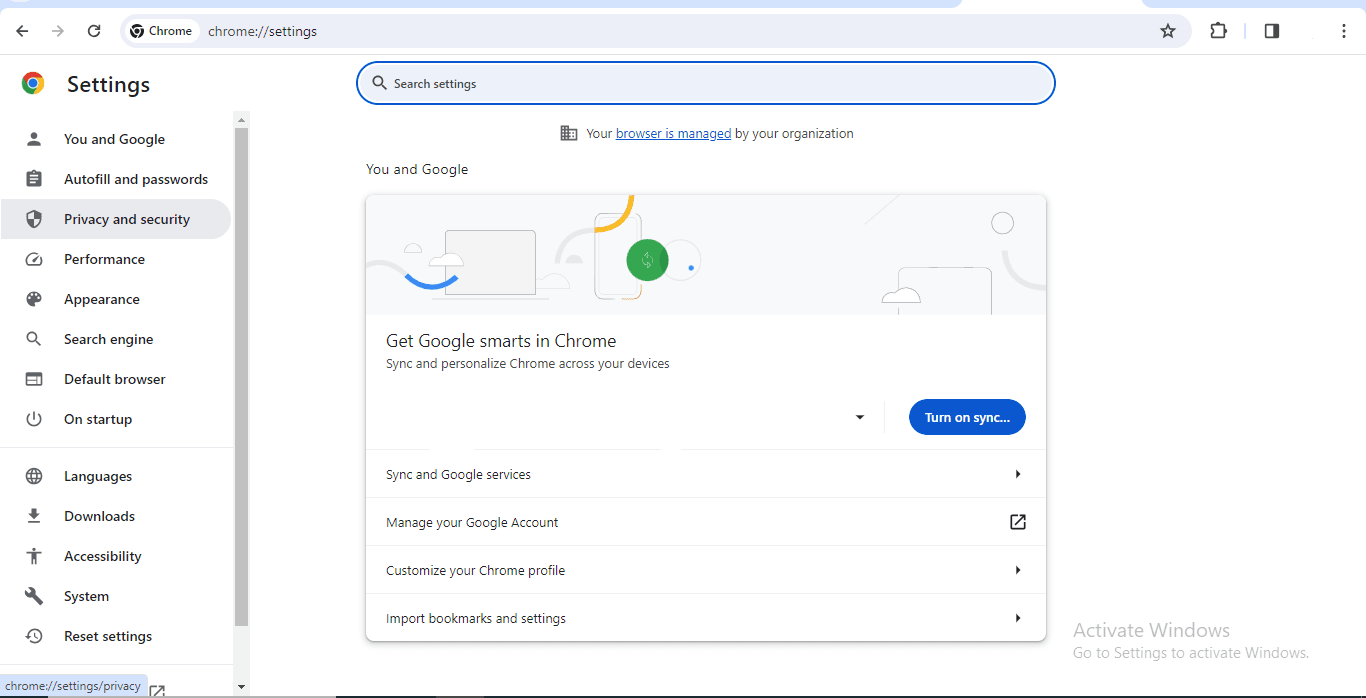Viewport: 1366px width, 698px height.
Task: Click the sidebar scrollbar down arrow
Action: click(x=241, y=687)
